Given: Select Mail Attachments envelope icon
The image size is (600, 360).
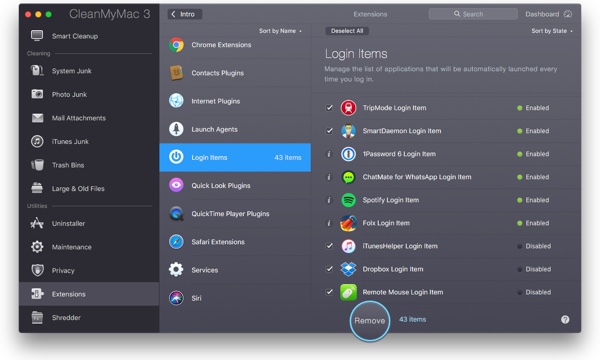Looking at the screenshot, I should [x=37, y=118].
